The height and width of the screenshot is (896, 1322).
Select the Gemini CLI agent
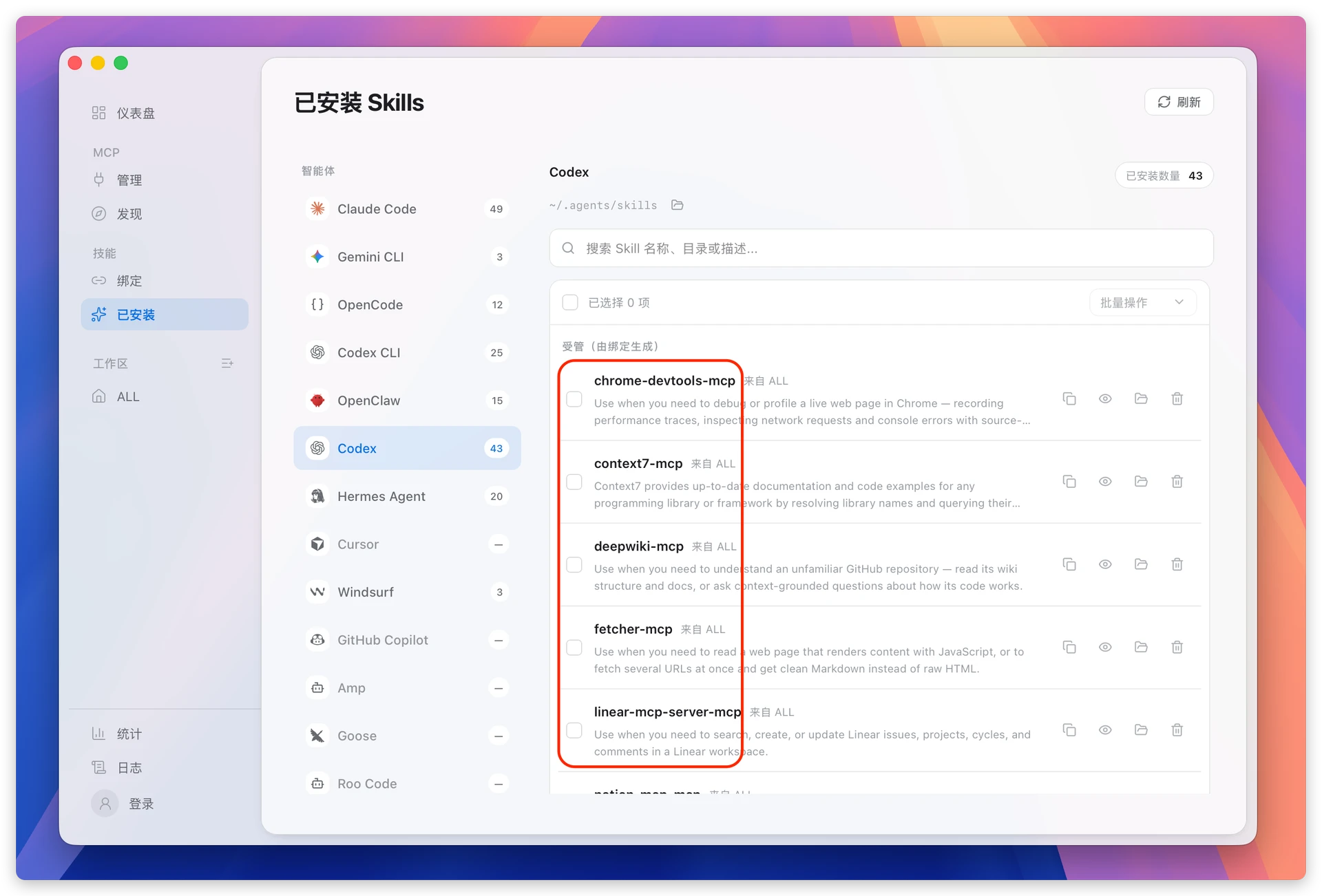click(407, 257)
